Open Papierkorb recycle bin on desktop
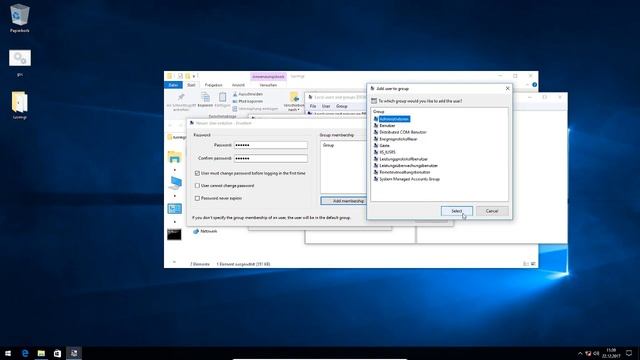 (x=19, y=18)
